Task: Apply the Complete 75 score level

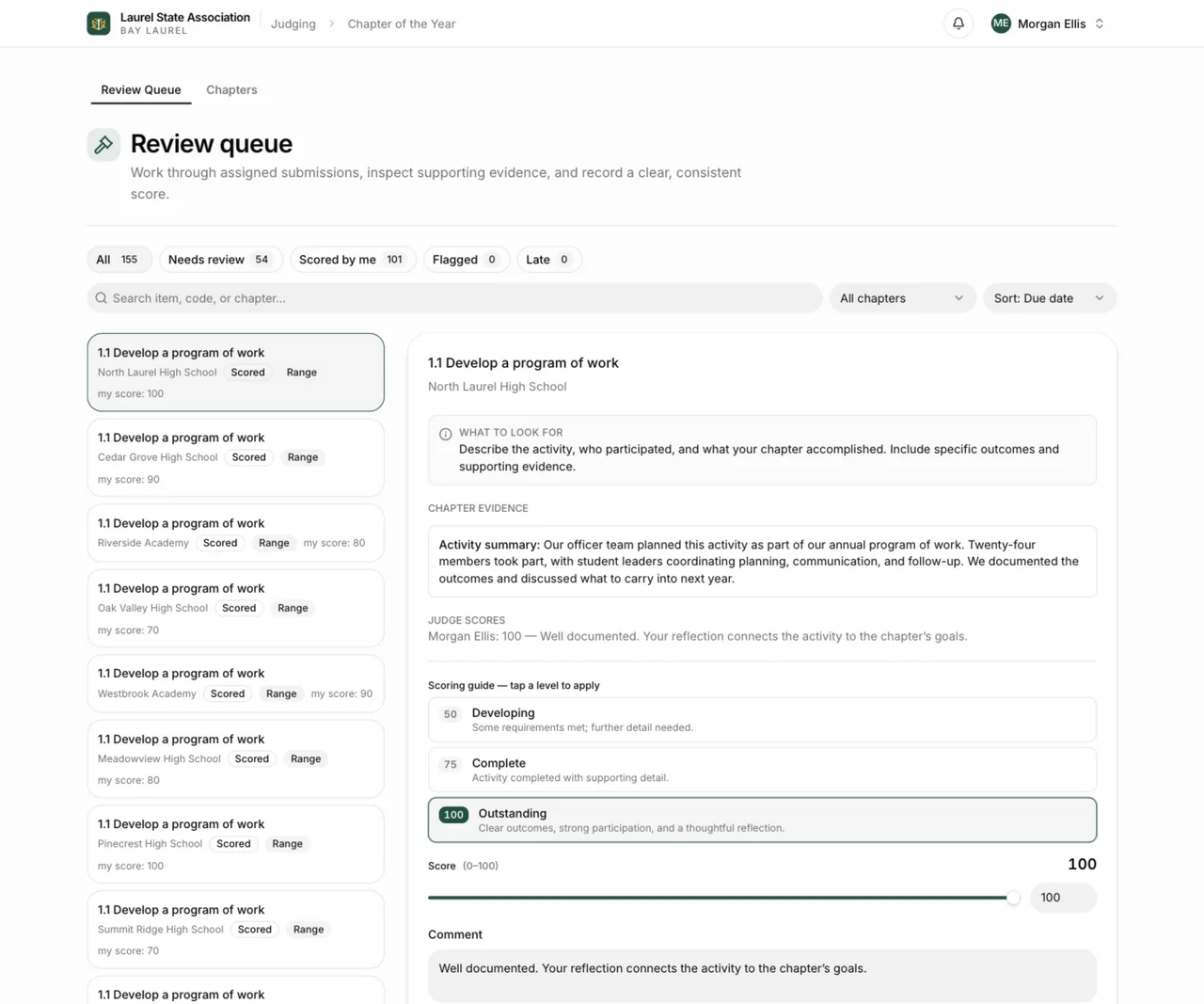Action: click(x=762, y=770)
